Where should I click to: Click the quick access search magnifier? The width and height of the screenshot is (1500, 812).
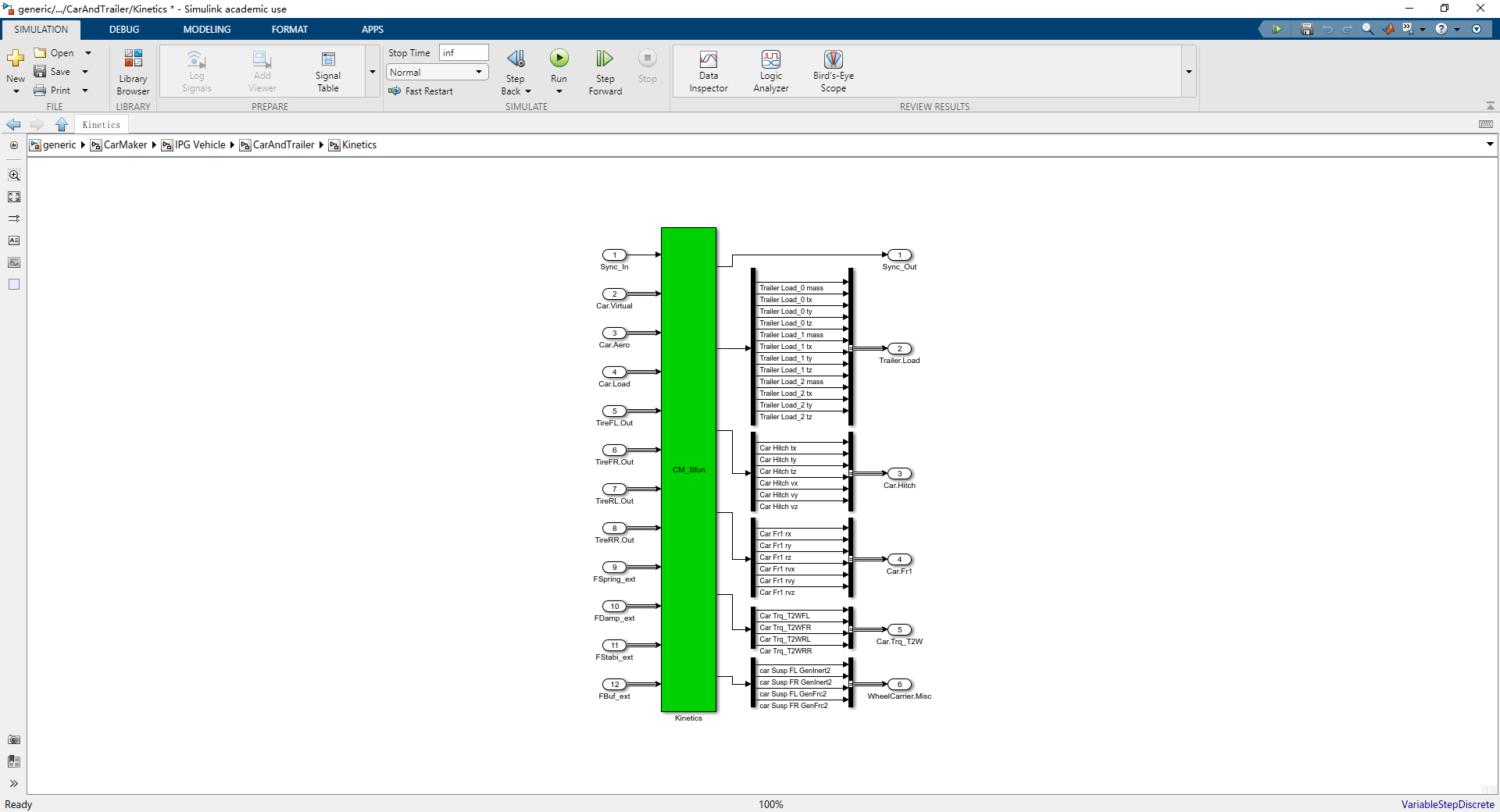(x=1368, y=29)
